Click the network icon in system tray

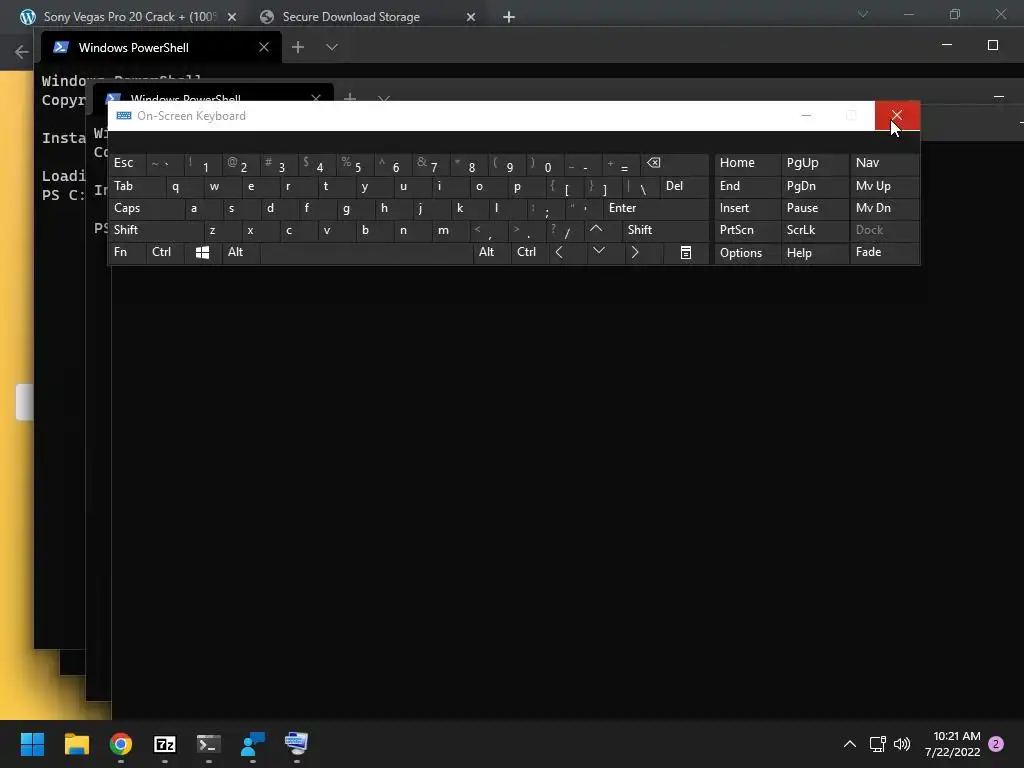click(x=877, y=744)
